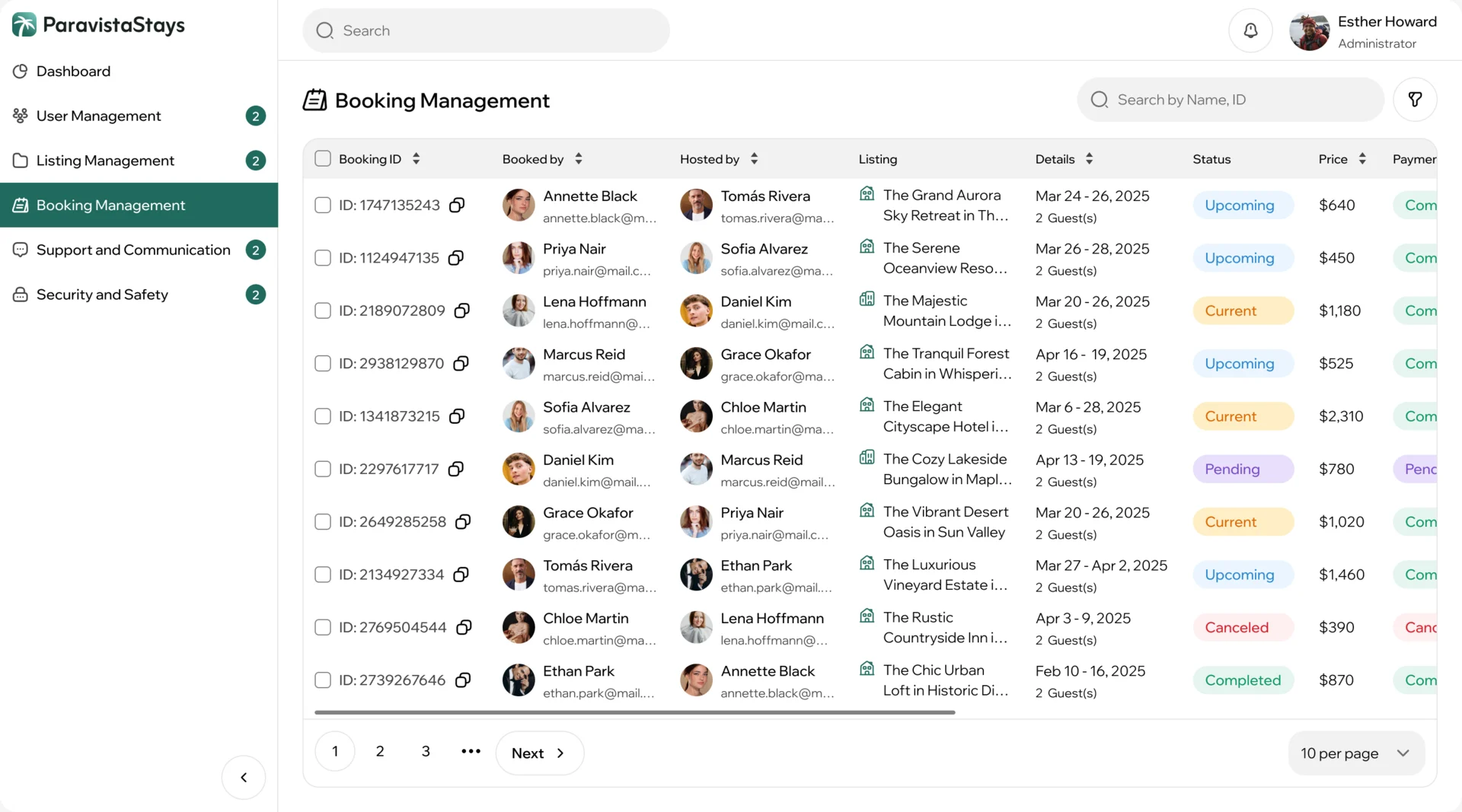Tick the checkbox for ID 2739267646
1462x812 pixels.
pos(323,680)
